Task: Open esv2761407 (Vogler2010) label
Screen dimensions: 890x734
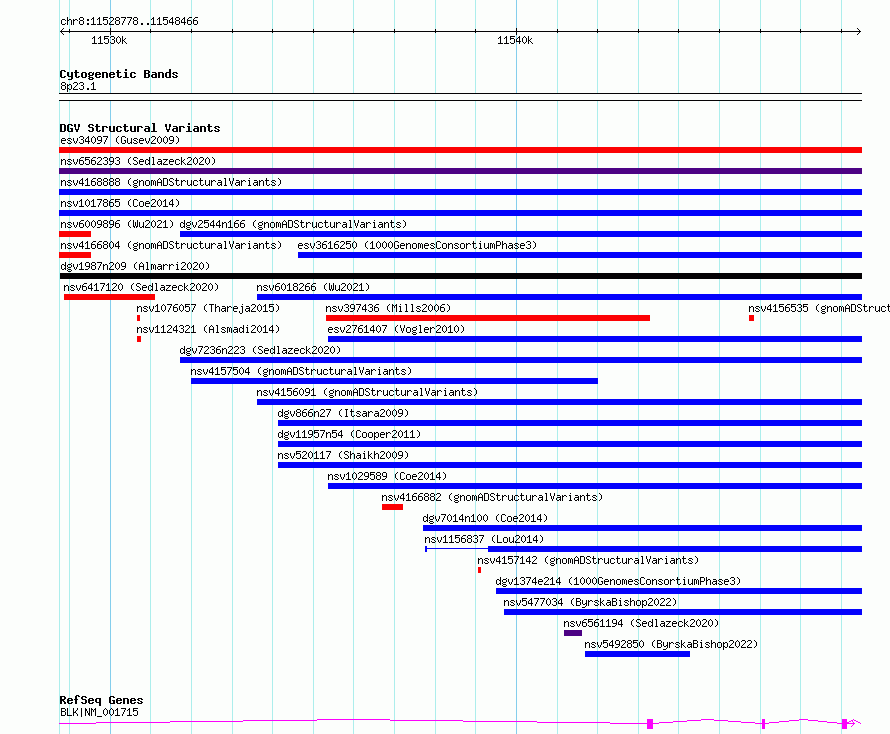Action: click(x=396, y=329)
